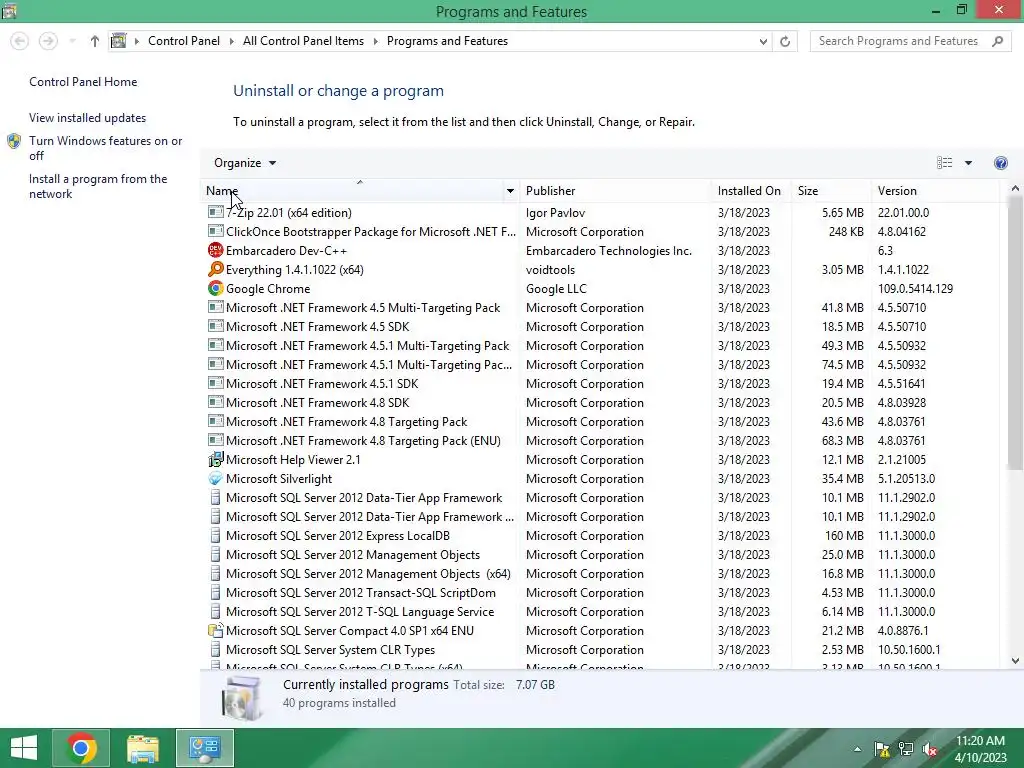This screenshot has height=768, width=1024.
Task: Select Microsoft SQL Server 2012 T-SQL Language Service
Action: pos(601,611)
